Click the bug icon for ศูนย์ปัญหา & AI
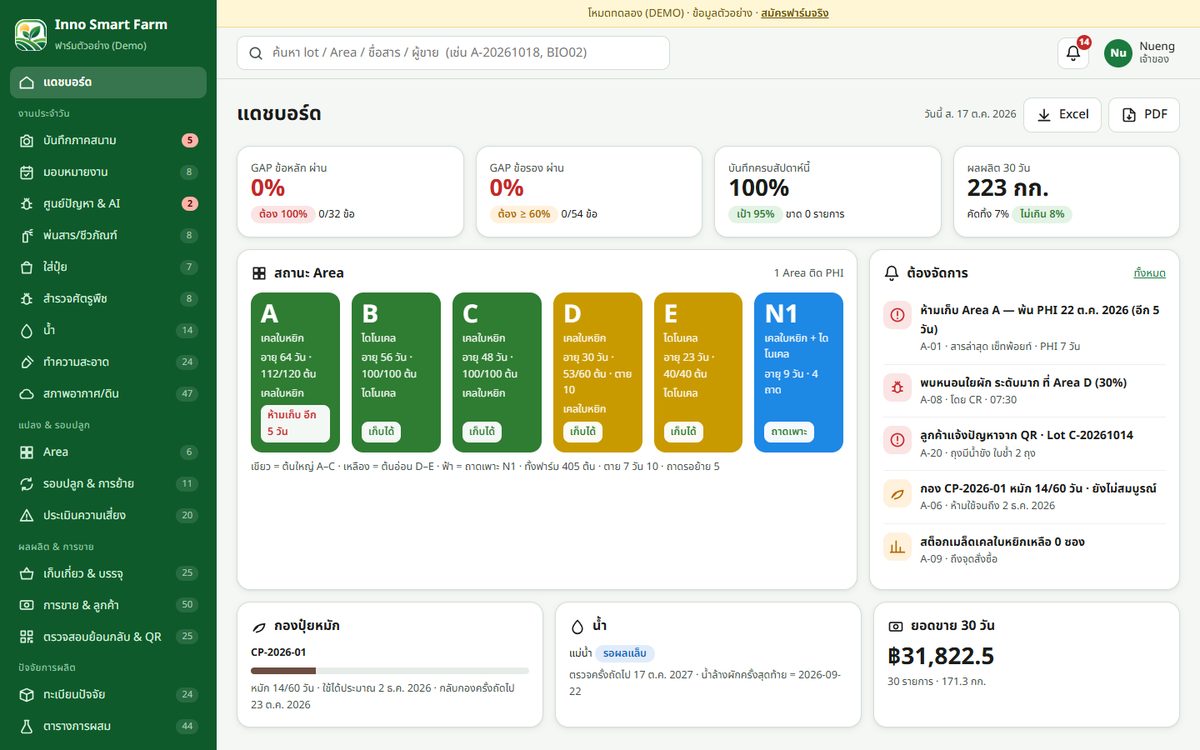The width and height of the screenshot is (1200, 750). pos(27,203)
